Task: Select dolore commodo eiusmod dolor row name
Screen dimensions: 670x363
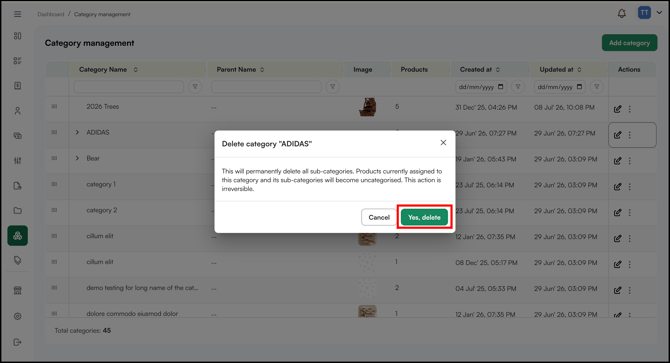Action: [x=132, y=313]
